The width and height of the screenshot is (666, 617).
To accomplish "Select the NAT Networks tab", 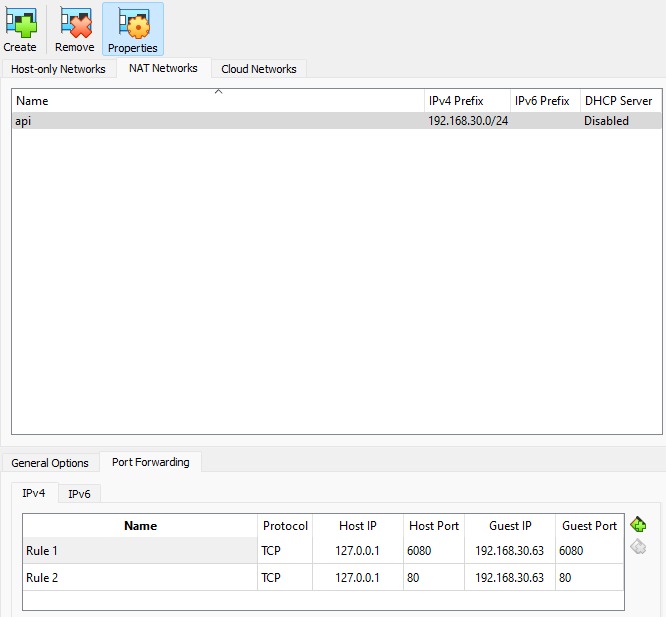I will (163, 68).
